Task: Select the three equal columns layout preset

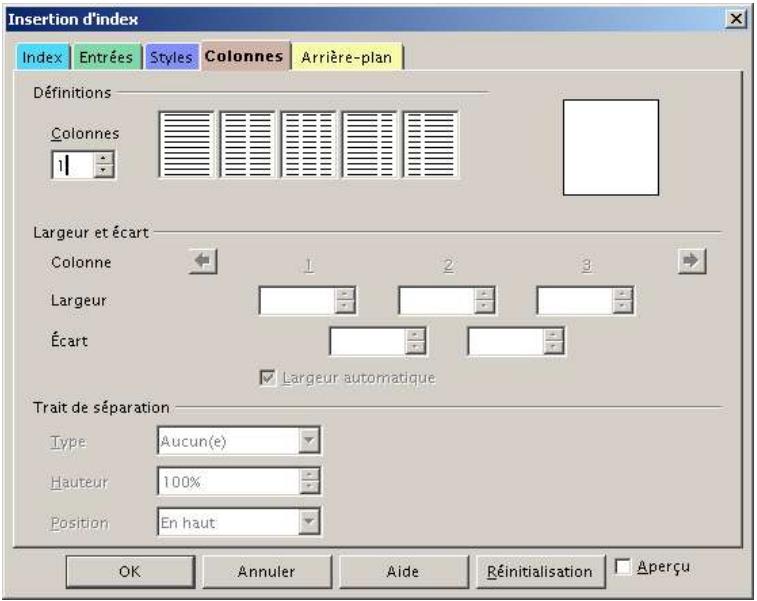Action: click(x=308, y=144)
